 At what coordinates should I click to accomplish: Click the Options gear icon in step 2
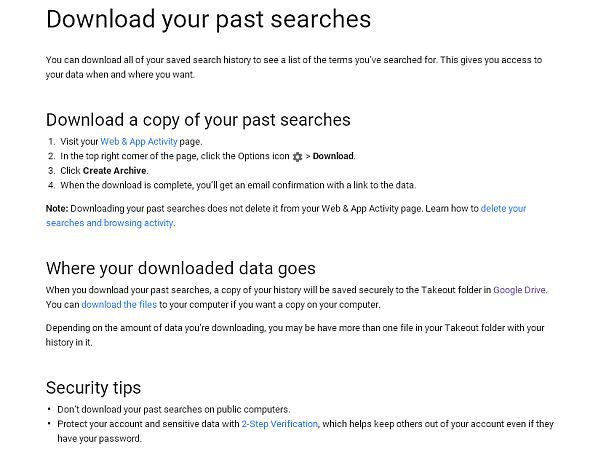coord(297,157)
